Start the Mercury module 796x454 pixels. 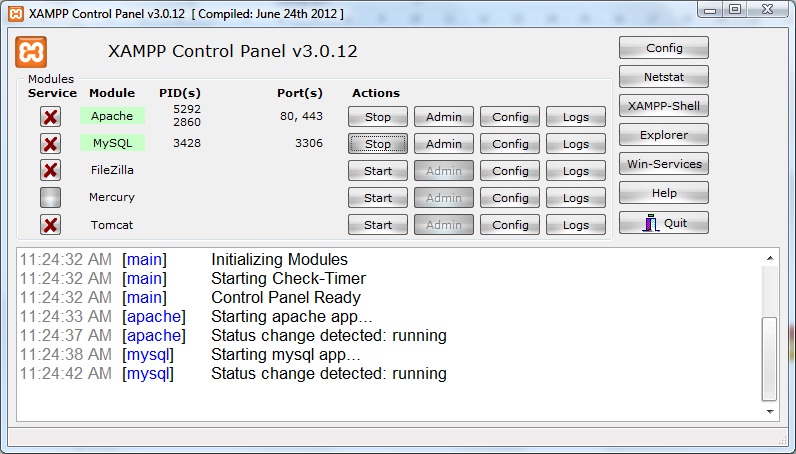point(378,198)
